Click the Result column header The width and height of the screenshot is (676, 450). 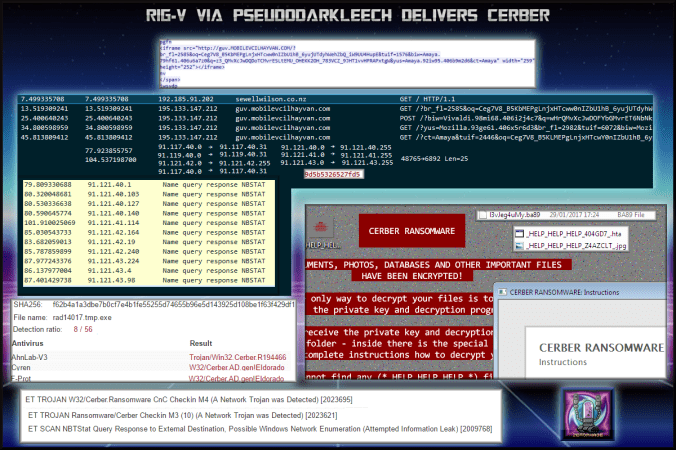[202, 344]
